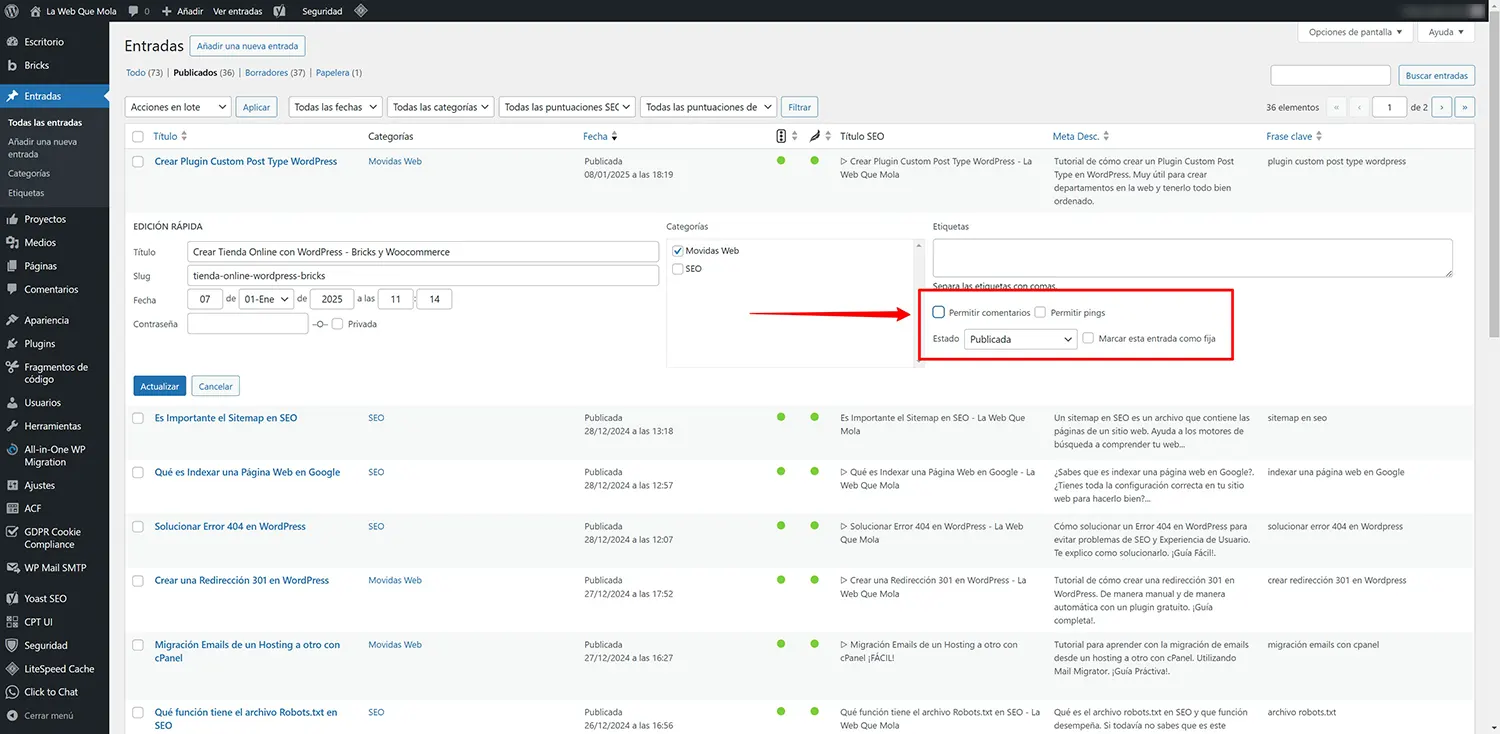This screenshot has height=734, width=1500.
Task: Uncheck the Movidas Web category
Action: click(678, 251)
